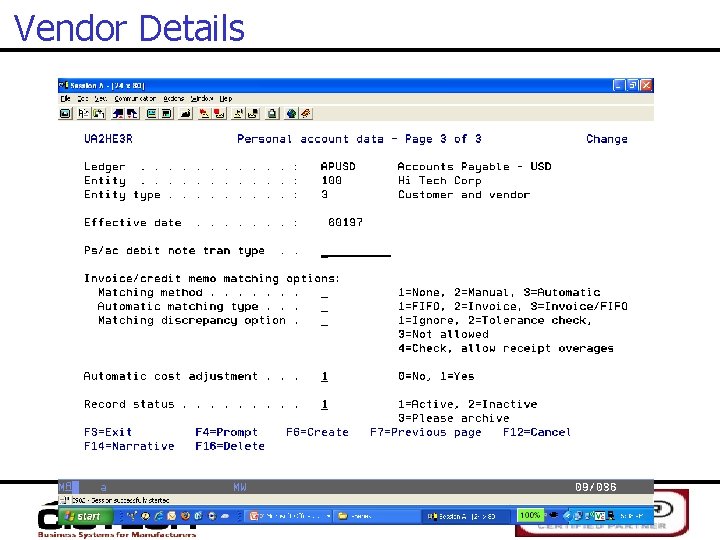This screenshot has height=540, width=720.
Task: Click the F3=Exit function key
Action: coord(108,433)
